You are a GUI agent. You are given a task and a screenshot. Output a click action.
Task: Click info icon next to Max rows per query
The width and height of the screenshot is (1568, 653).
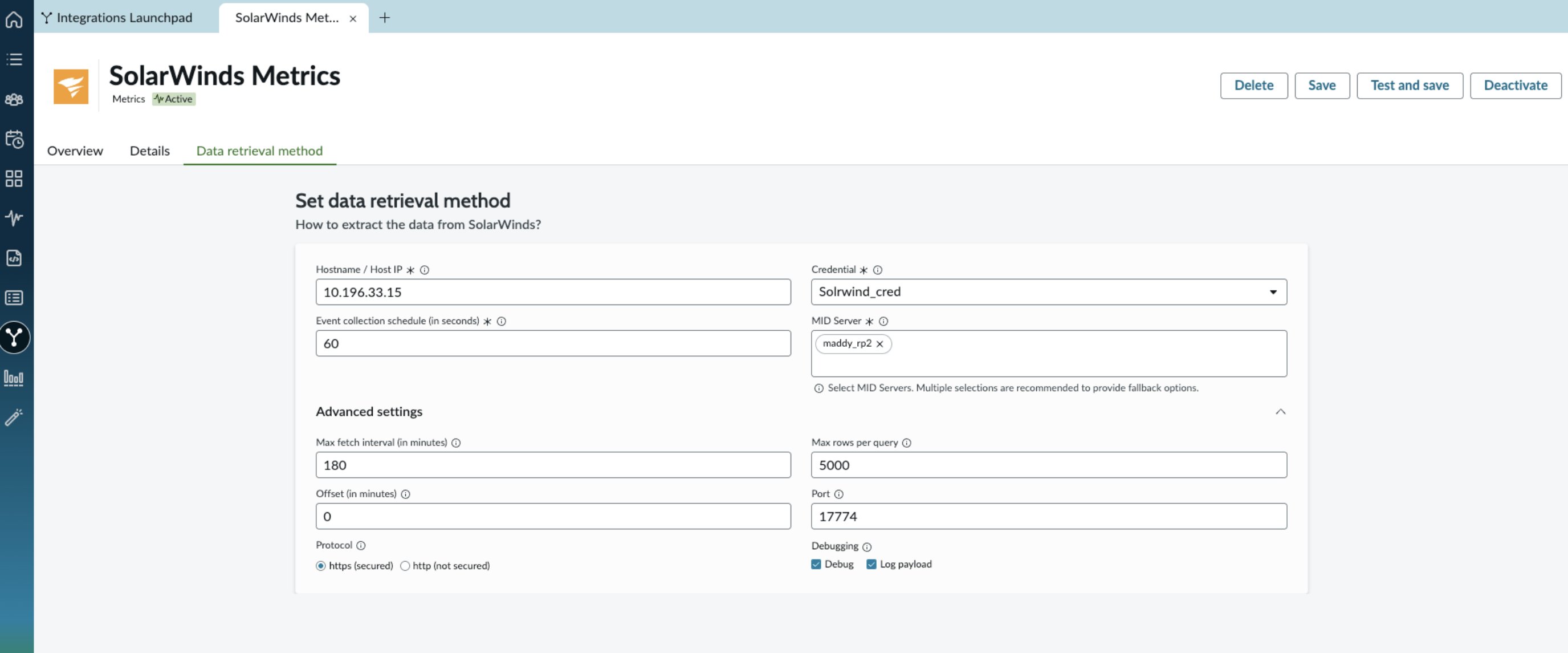coord(907,443)
